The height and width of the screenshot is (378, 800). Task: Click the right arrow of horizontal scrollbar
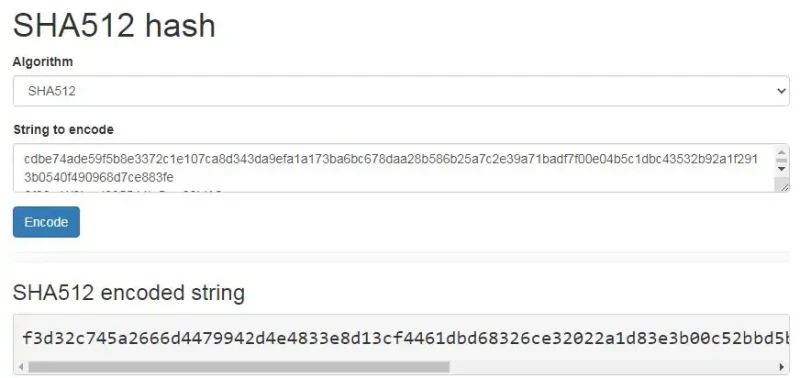(781, 367)
